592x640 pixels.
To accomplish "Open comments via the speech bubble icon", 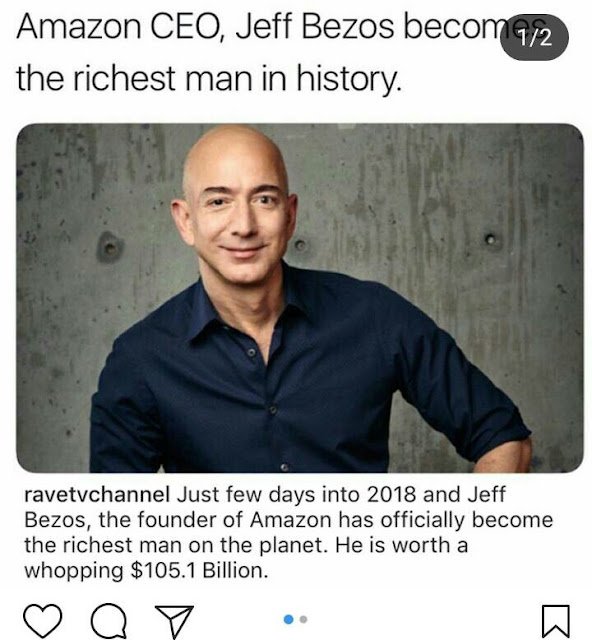I will [109, 621].
